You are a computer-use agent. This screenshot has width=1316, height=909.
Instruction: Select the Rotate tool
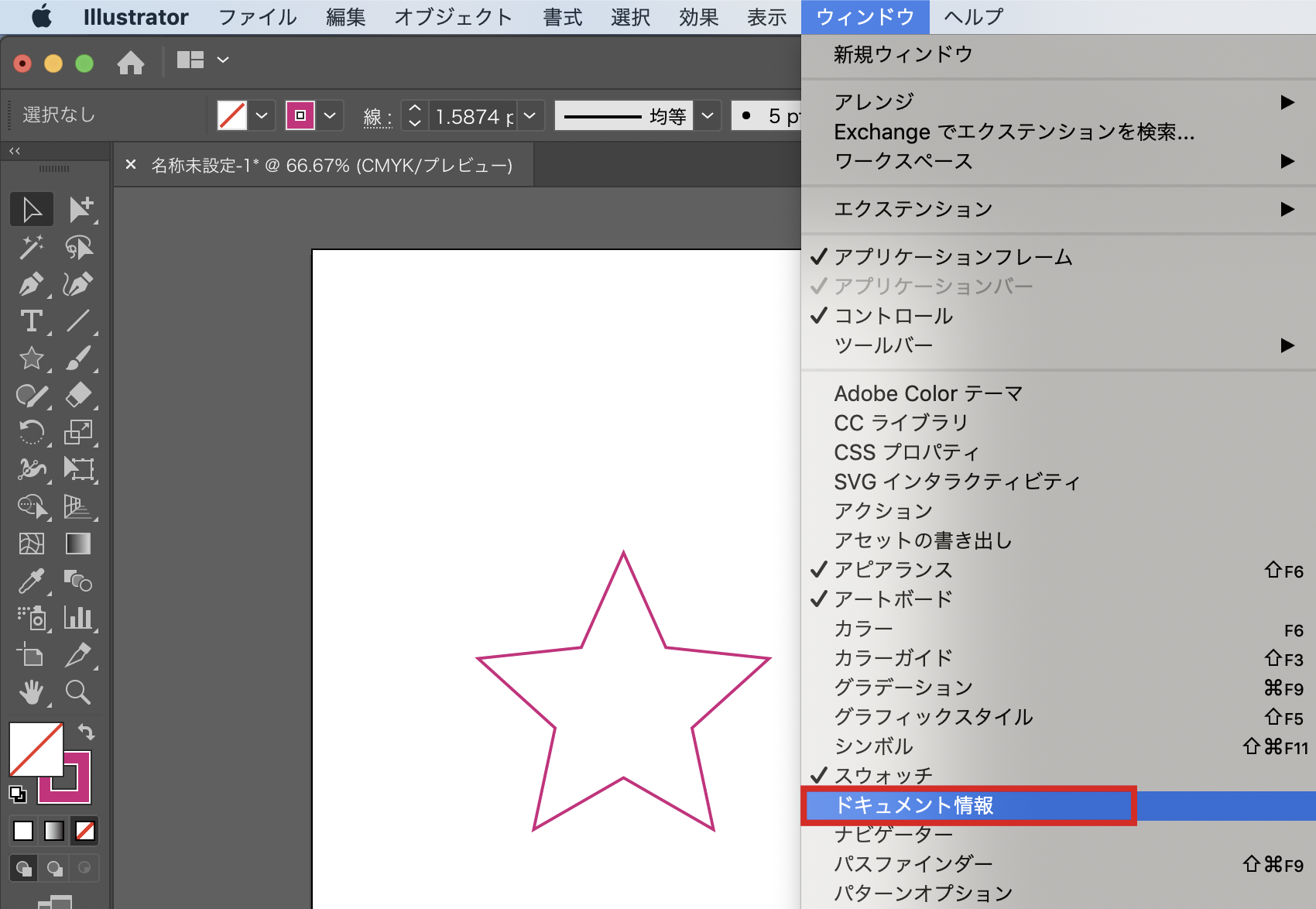tap(31, 432)
